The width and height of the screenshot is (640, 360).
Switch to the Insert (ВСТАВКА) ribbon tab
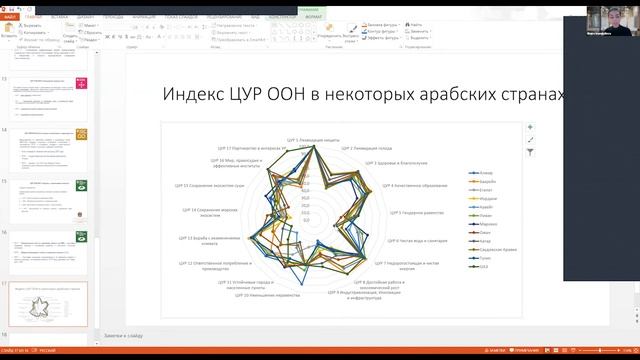tap(60, 17)
